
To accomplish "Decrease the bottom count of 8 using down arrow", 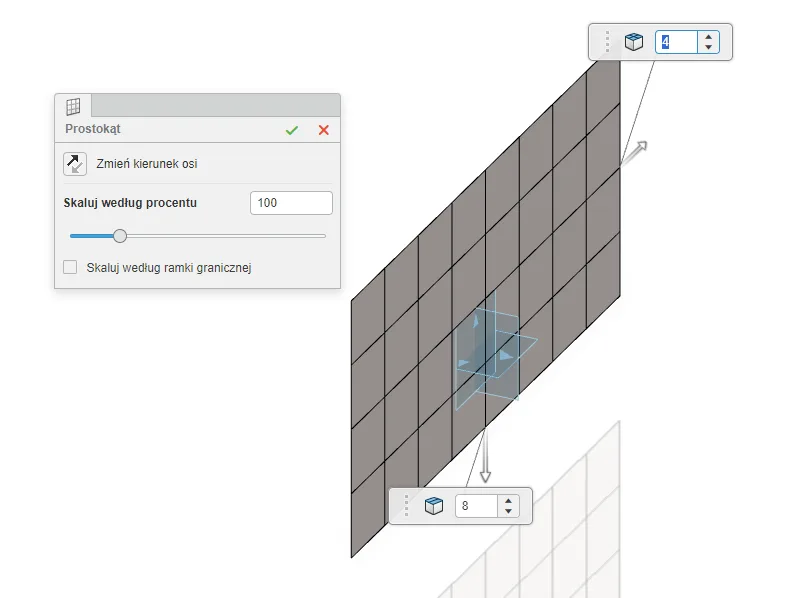I will point(509,511).
